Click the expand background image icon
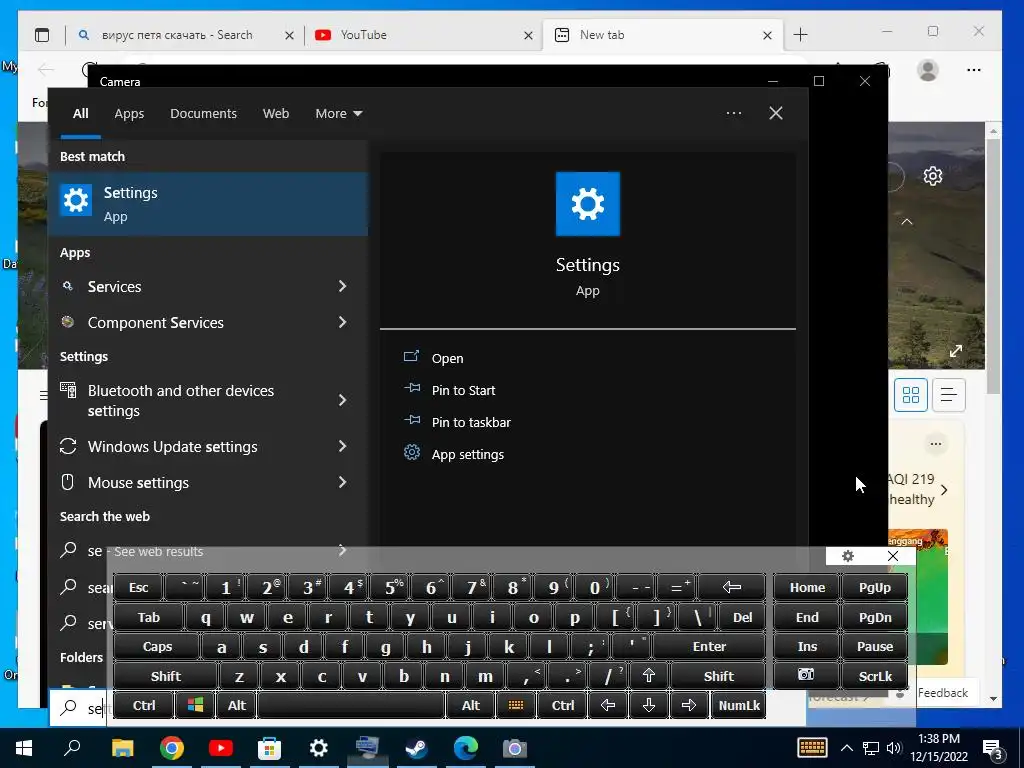This screenshot has height=768, width=1024. coord(956,351)
